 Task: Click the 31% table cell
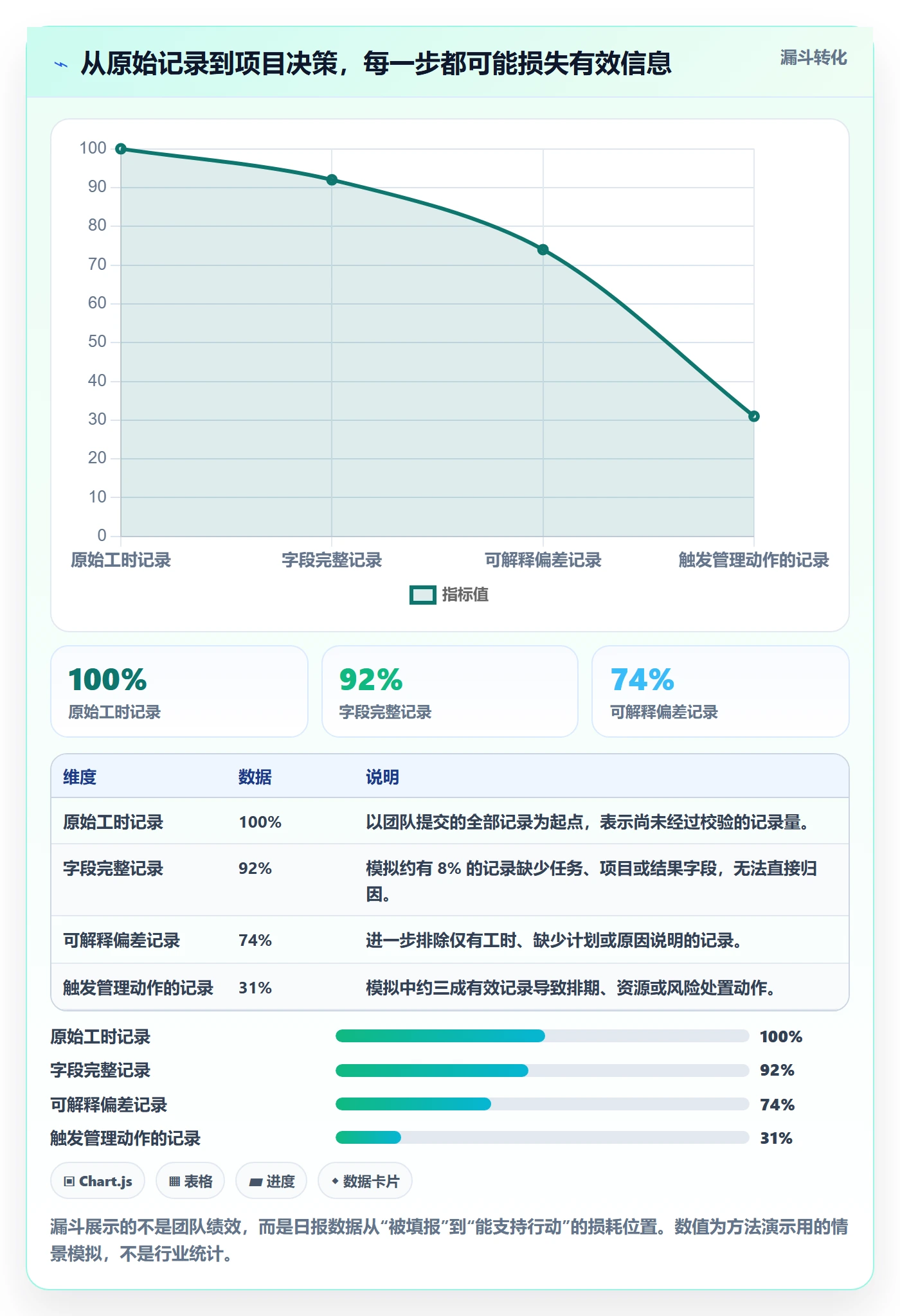coord(255,988)
